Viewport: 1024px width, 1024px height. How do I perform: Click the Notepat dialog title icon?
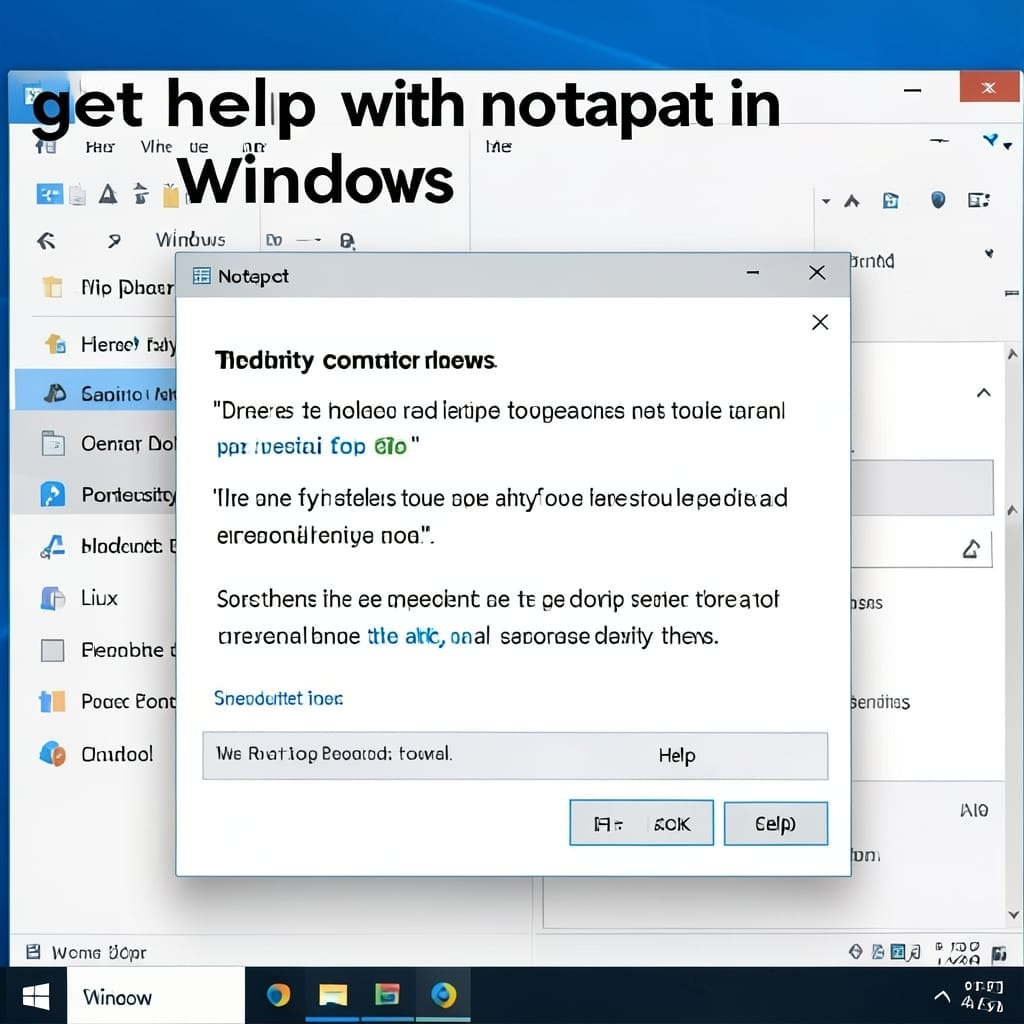coord(201,276)
